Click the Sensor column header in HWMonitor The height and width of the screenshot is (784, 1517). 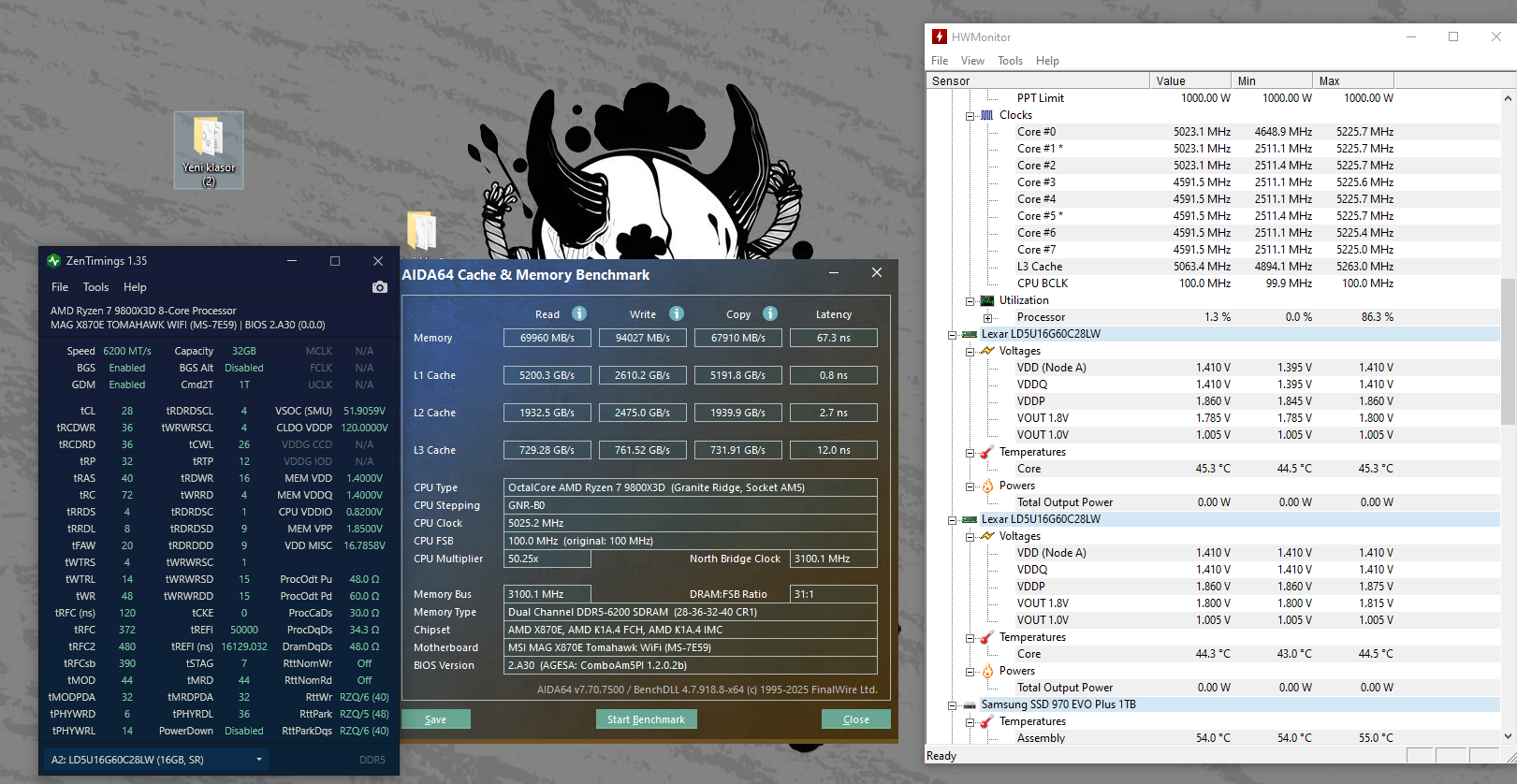click(1038, 81)
